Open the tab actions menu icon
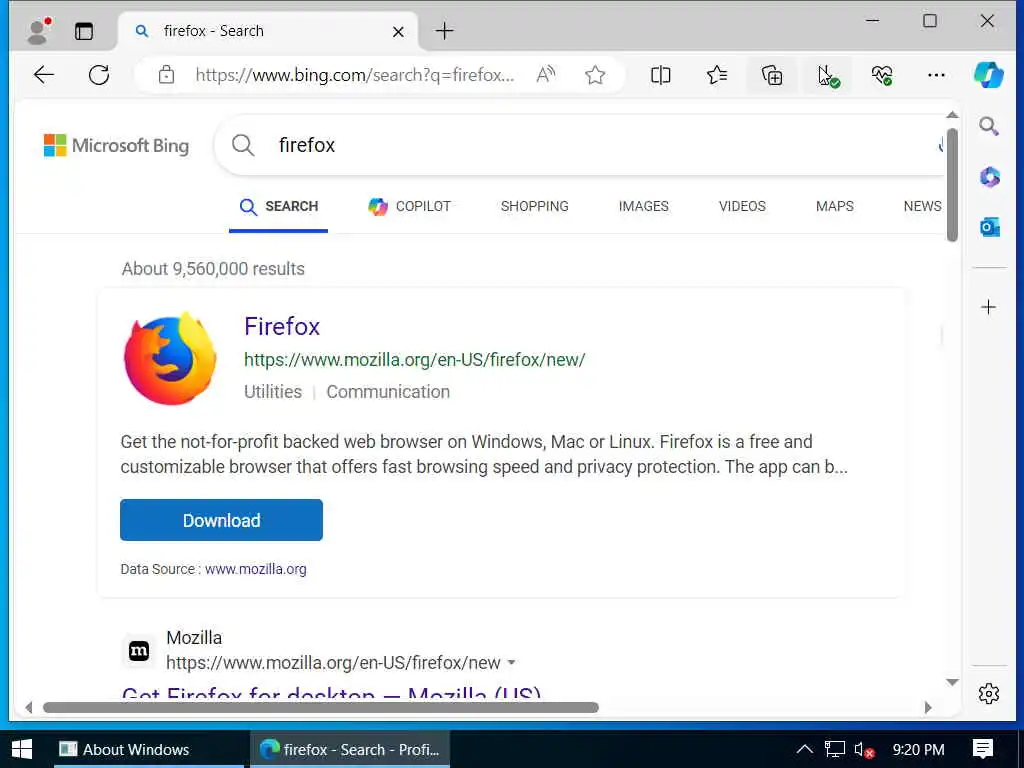Image resolution: width=1024 pixels, height=768 pixels. pos(84,31)
